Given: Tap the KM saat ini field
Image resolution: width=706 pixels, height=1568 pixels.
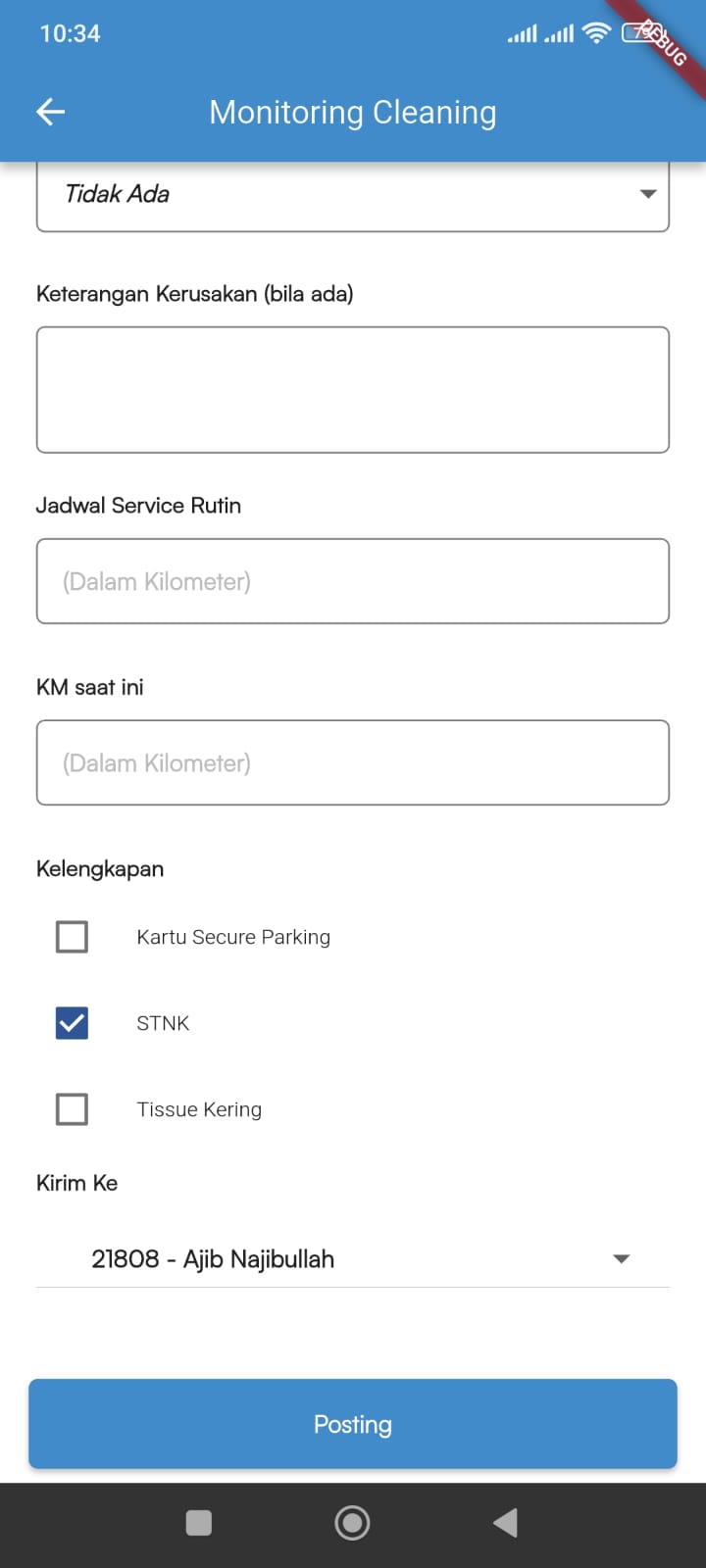Looking at the screenshot, I should [353, 762].
